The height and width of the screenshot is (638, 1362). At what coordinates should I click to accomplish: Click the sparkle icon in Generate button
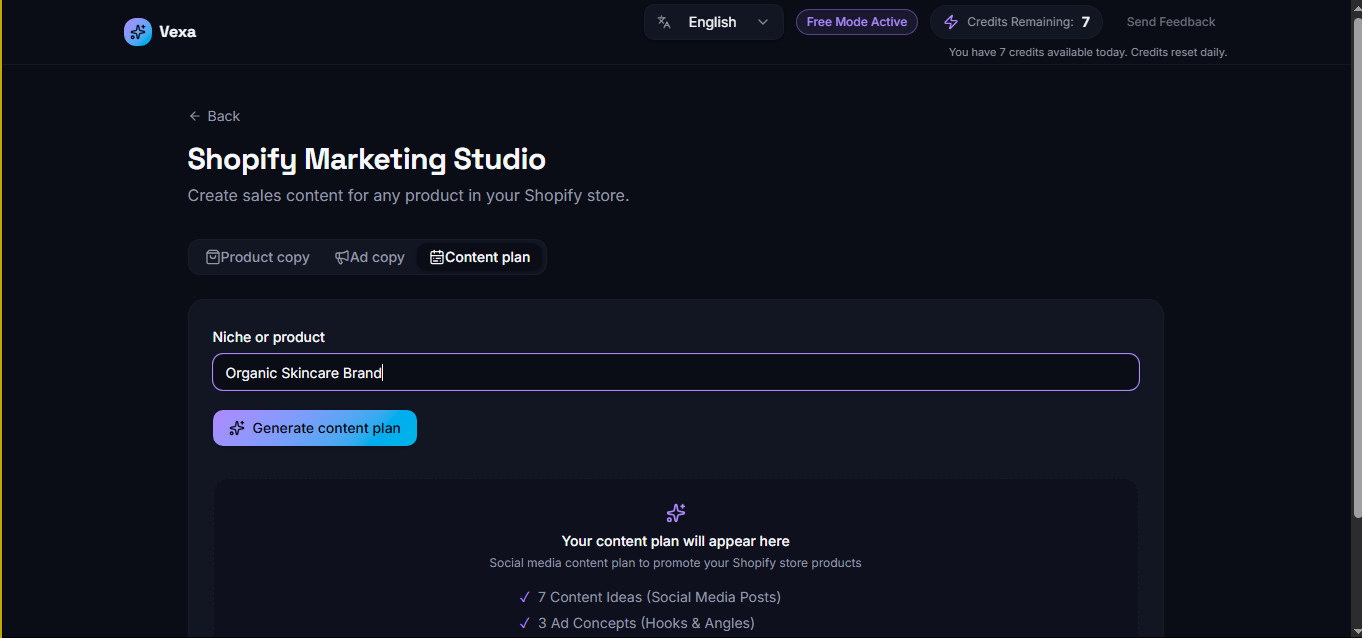[237, 428]
